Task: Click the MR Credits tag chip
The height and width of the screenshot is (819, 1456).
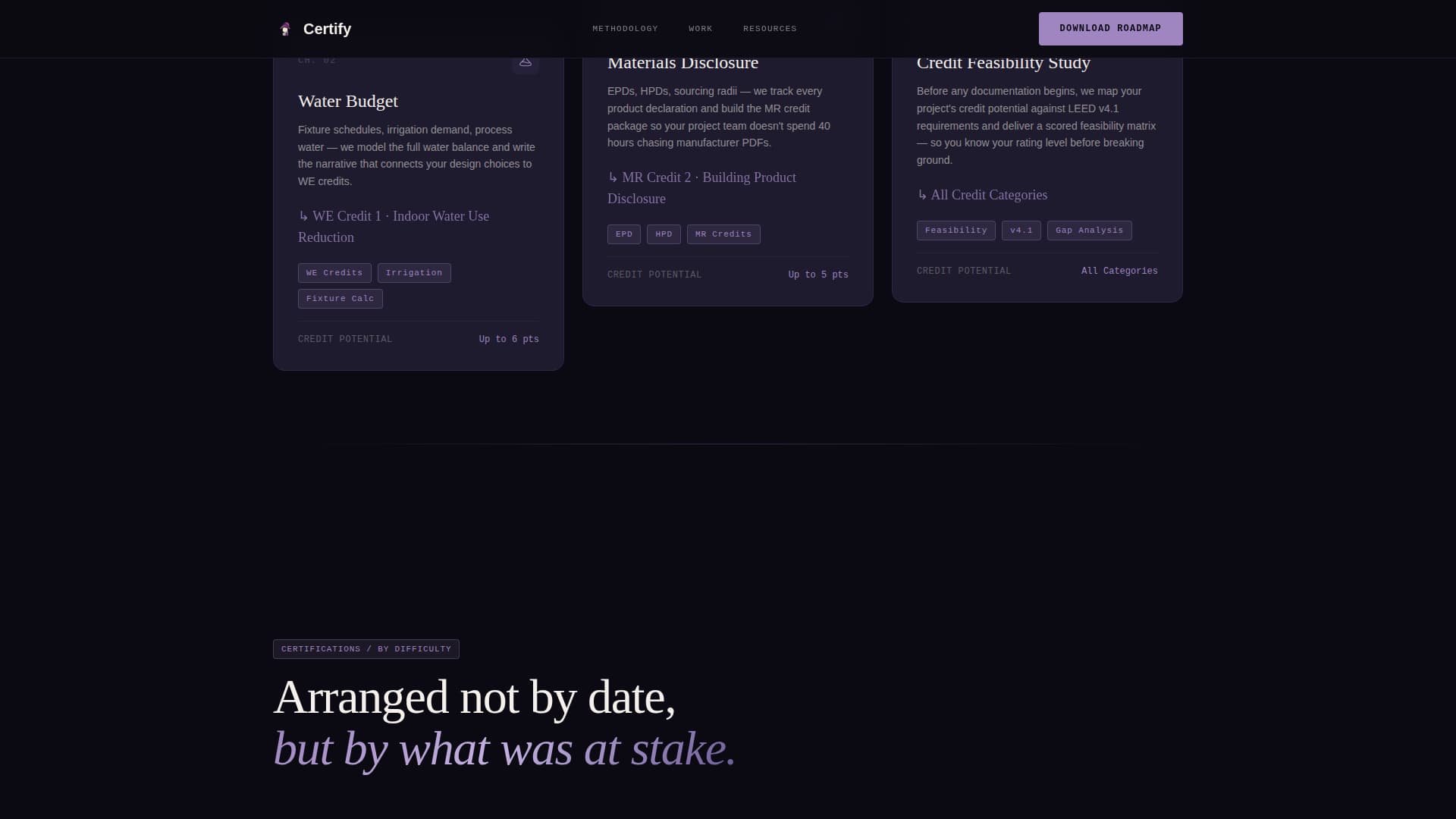Action: click(x=723, y=234)
